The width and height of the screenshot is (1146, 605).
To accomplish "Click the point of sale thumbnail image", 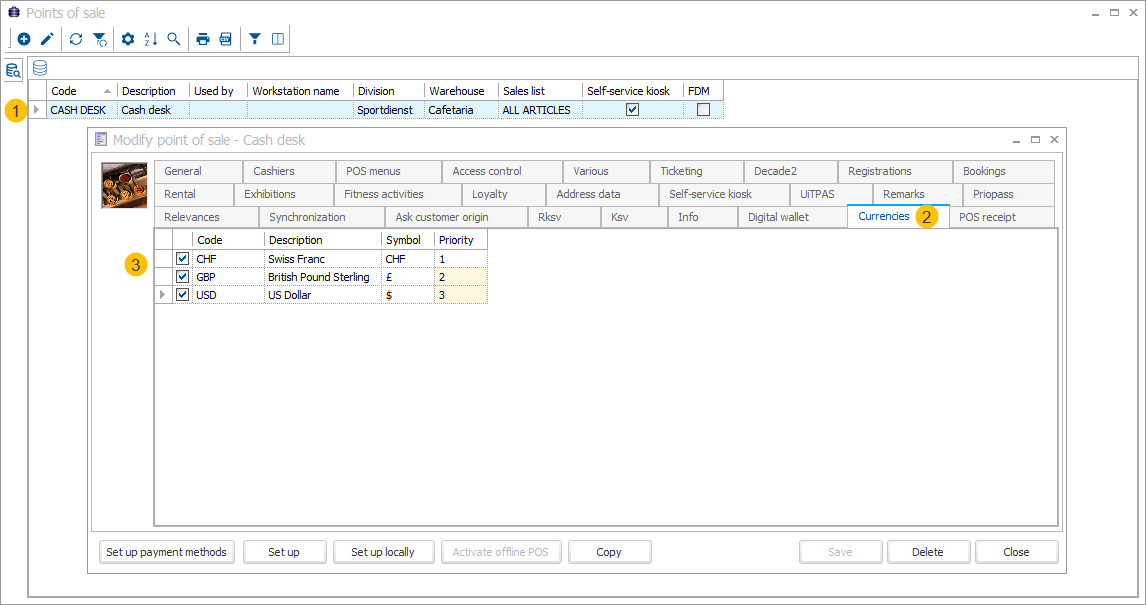I will [124, 184].
